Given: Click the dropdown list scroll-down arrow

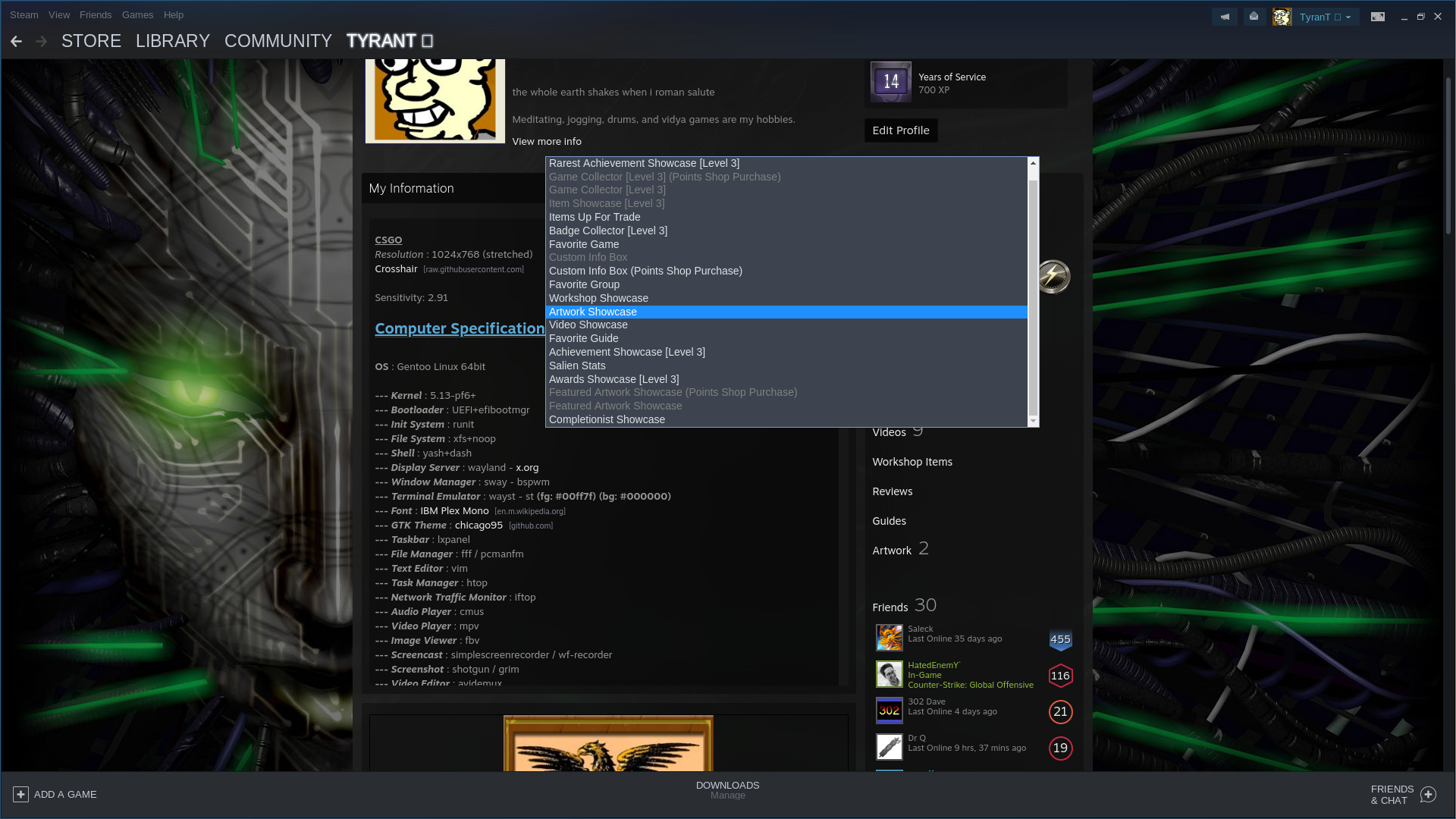Looking at the screenshot, I should pos(1033,421).
